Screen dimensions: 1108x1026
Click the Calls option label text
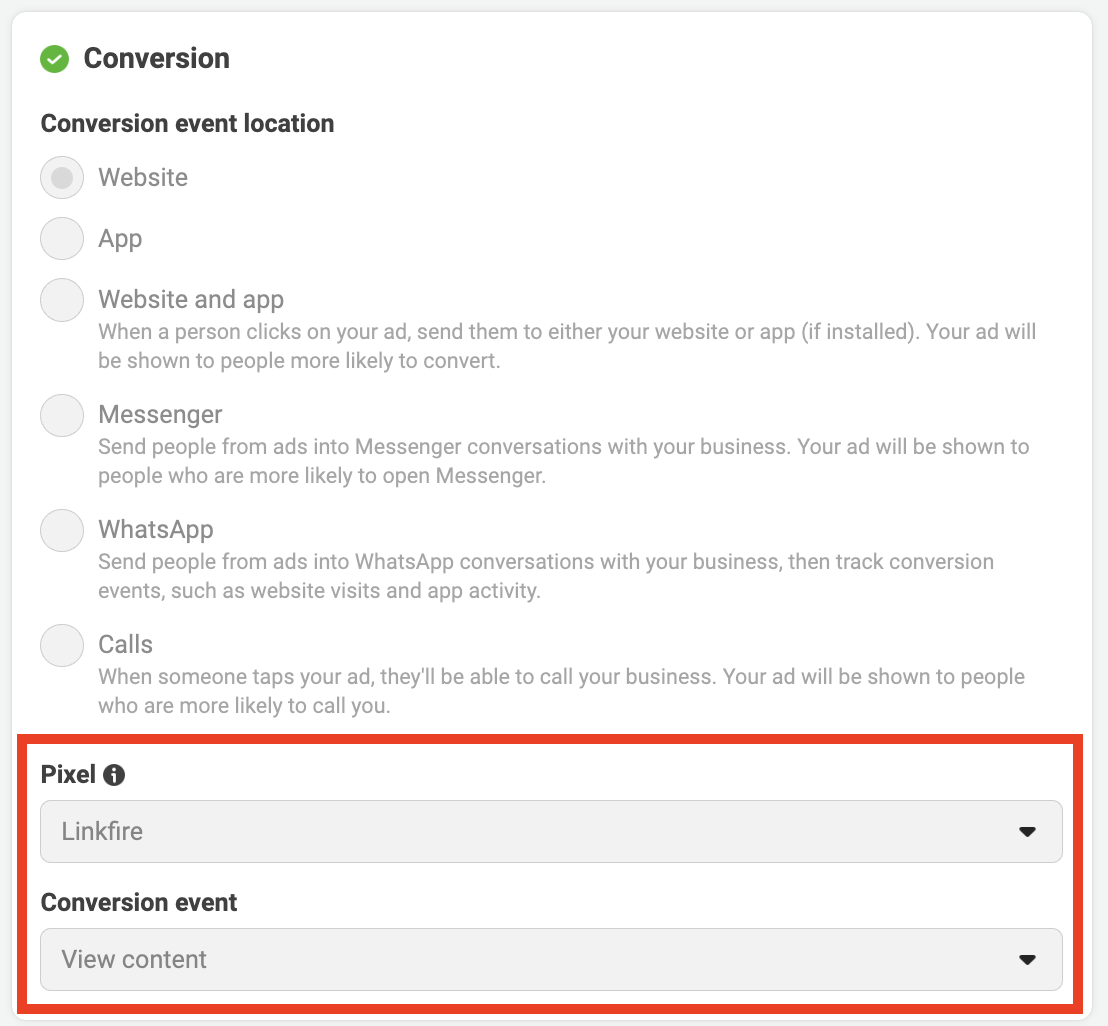126,644
